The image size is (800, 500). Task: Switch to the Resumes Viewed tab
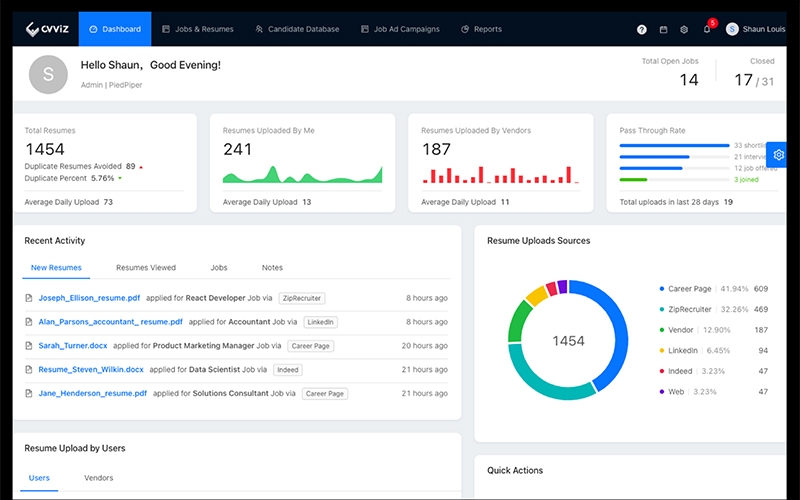coord(146,268)
